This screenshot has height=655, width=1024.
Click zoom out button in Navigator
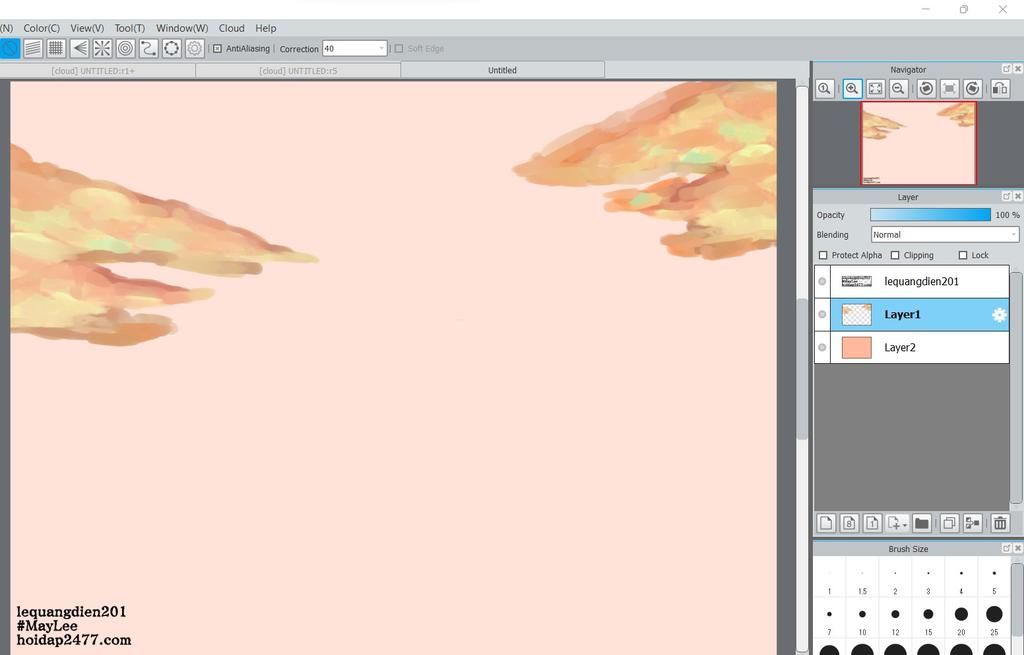tap(899, 88)
